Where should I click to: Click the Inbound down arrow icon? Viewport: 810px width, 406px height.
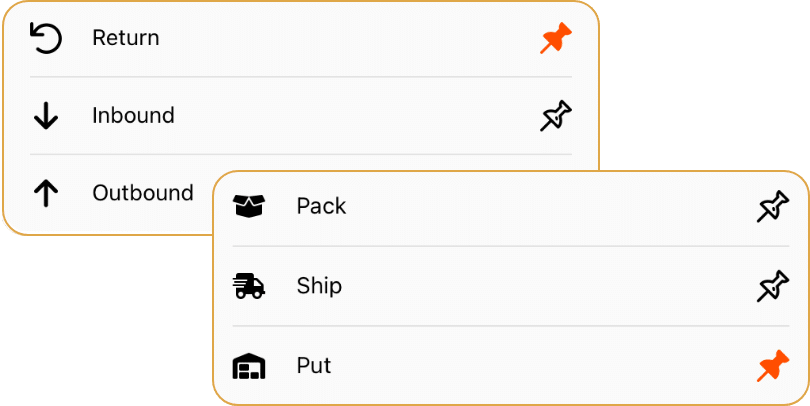pos(46,116)
